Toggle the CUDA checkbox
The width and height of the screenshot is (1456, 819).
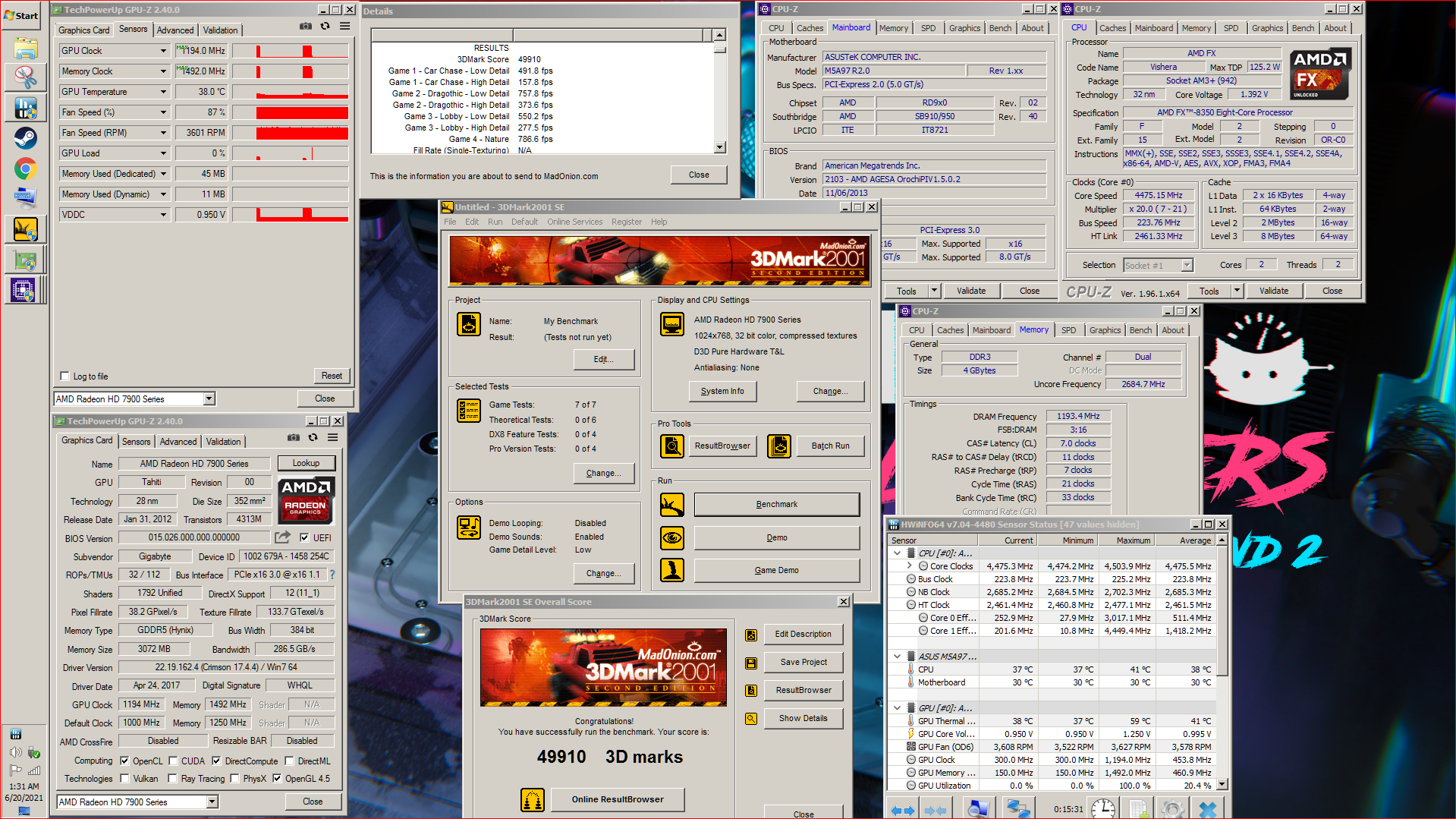pos(173,761)
